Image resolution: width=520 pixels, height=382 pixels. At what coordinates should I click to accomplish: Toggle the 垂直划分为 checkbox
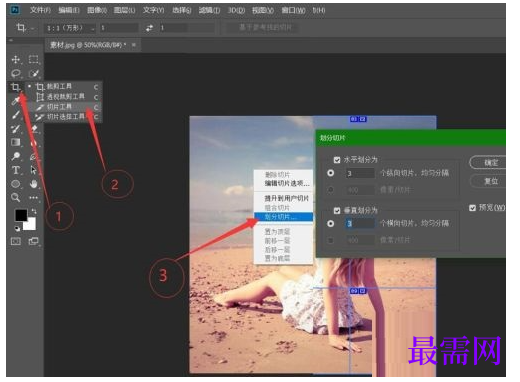[337, 210]
